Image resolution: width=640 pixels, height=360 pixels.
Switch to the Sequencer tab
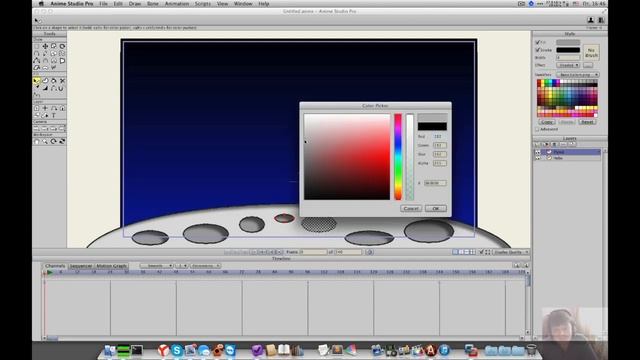tap(80, 266)
